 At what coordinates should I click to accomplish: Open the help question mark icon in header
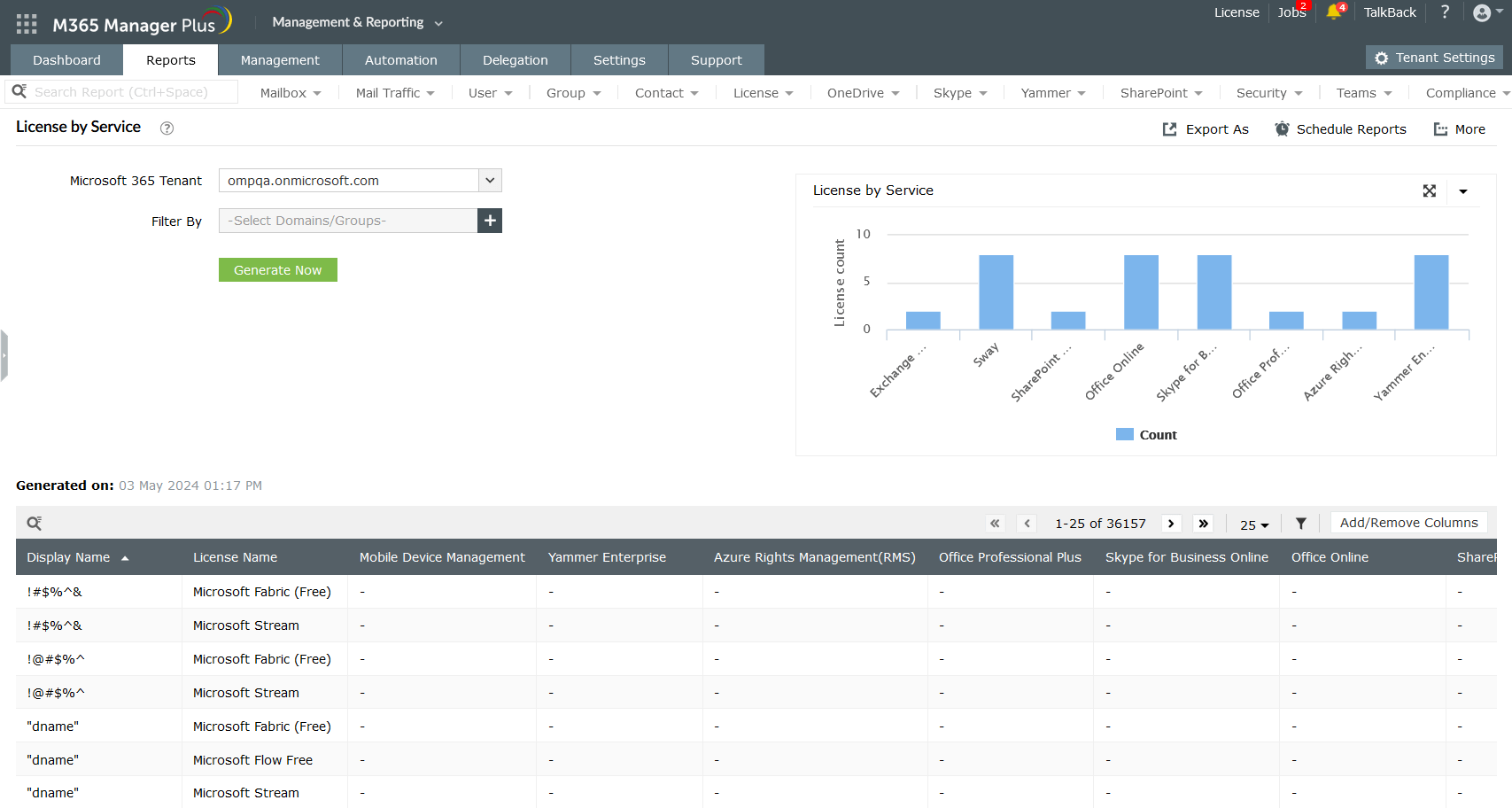tap(1445, 12)
